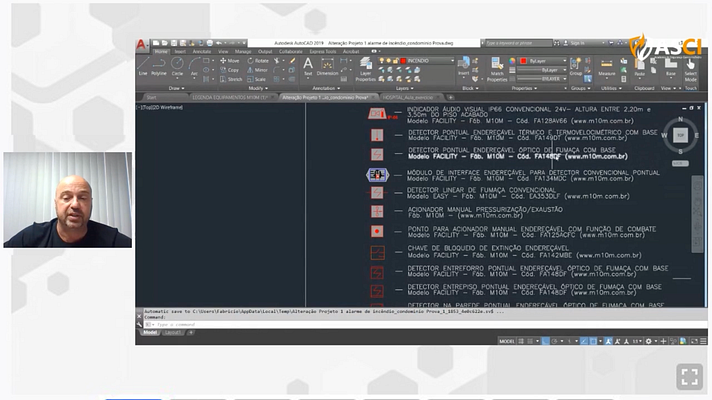This screenshot has width=712, height=400.
Task: Open the Home ribbon tab
Action: pos(161,52)
